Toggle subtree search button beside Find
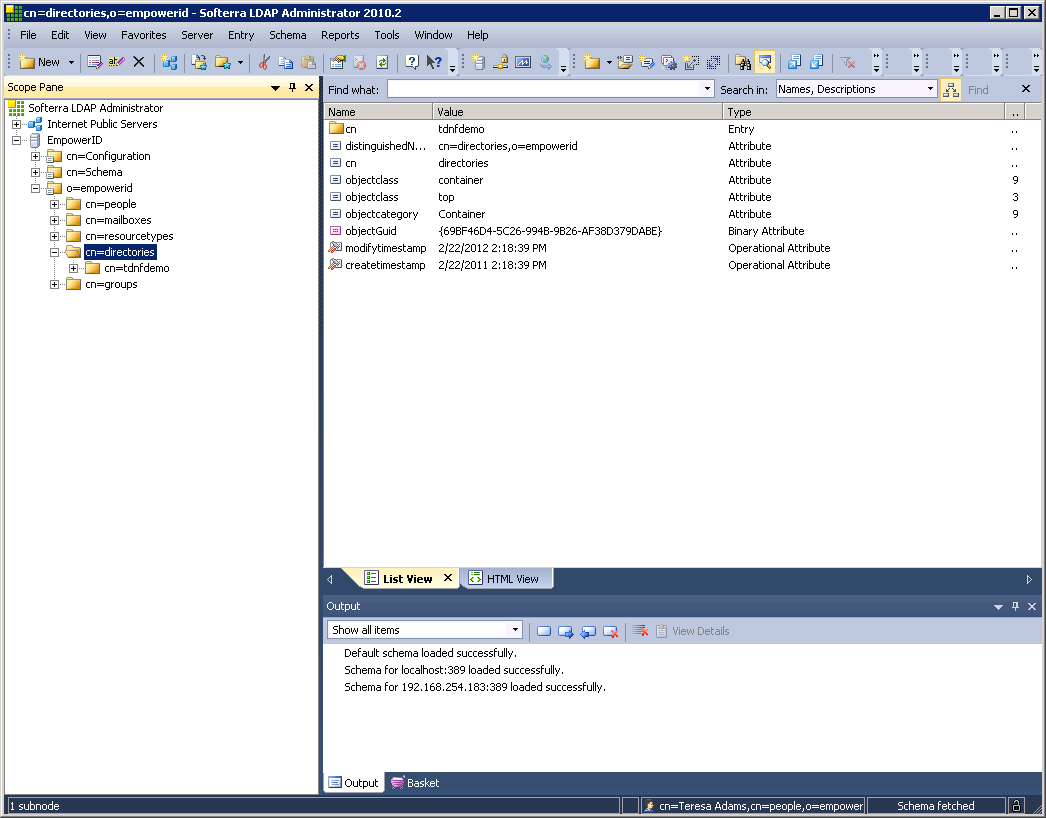Screen dimensions: 1046x818 coord(950,89)
